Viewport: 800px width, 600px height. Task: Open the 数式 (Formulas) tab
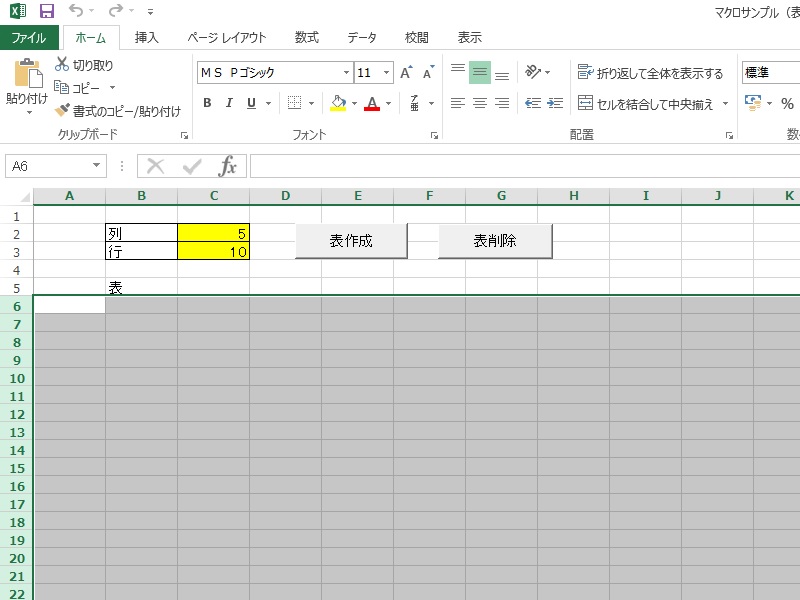coord(307,38)
